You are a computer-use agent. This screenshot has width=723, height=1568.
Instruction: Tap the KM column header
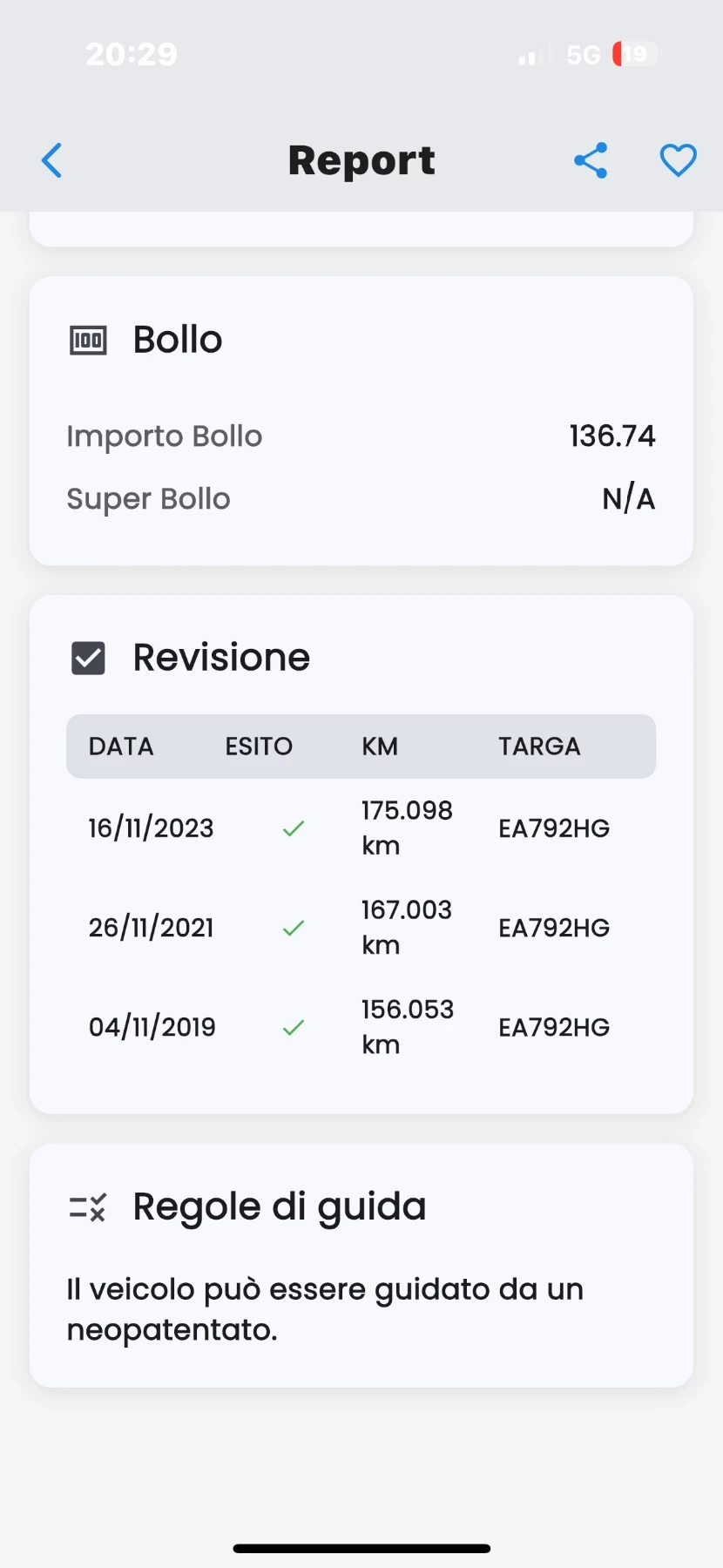click(x=380, y=747)
